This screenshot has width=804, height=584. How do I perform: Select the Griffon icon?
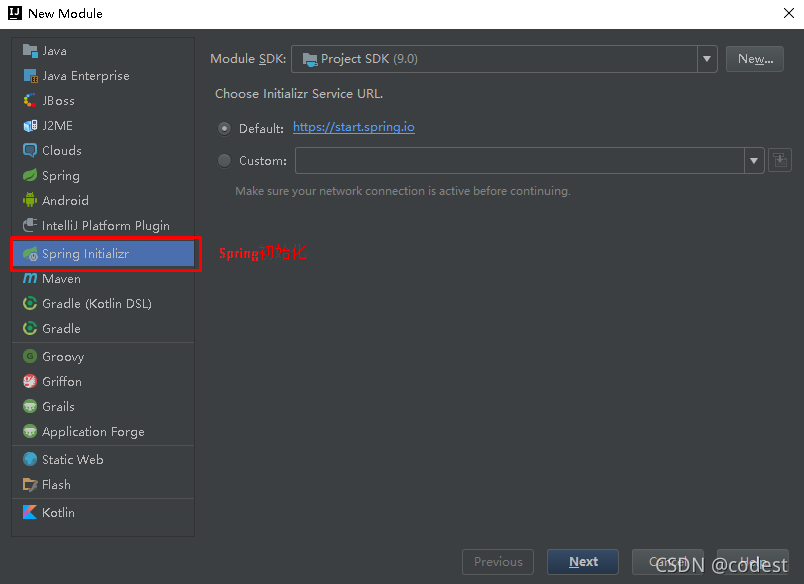30,381
